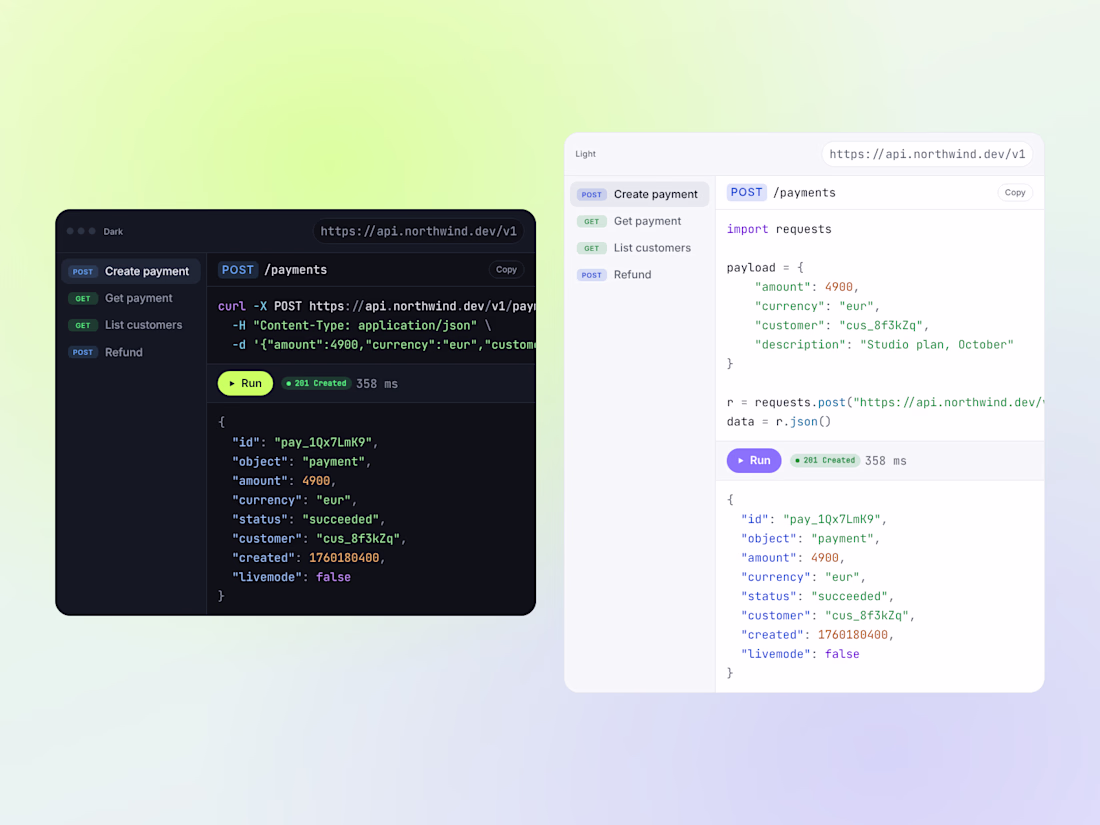This screenshot has width=1100, height=825.
Task: Click the 1760180400 created value in Dark window
Action: point(344,558)
